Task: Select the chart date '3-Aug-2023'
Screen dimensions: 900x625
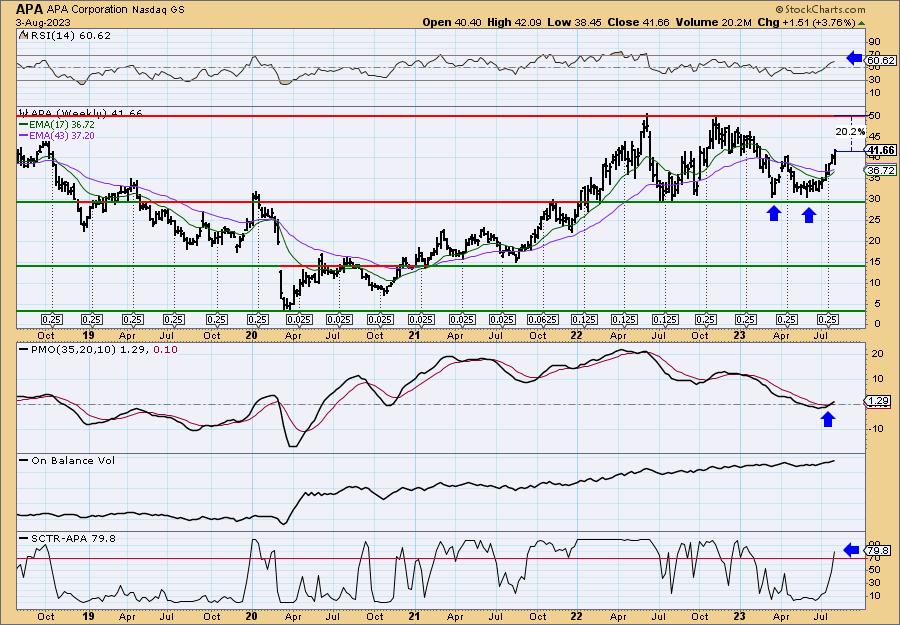Action: 44,22
